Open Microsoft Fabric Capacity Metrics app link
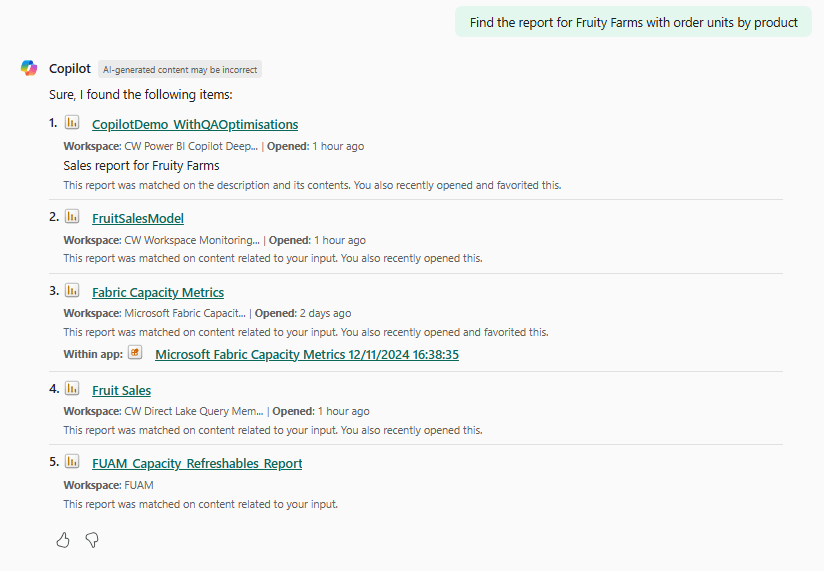824x571 pixels. point(307,355)
